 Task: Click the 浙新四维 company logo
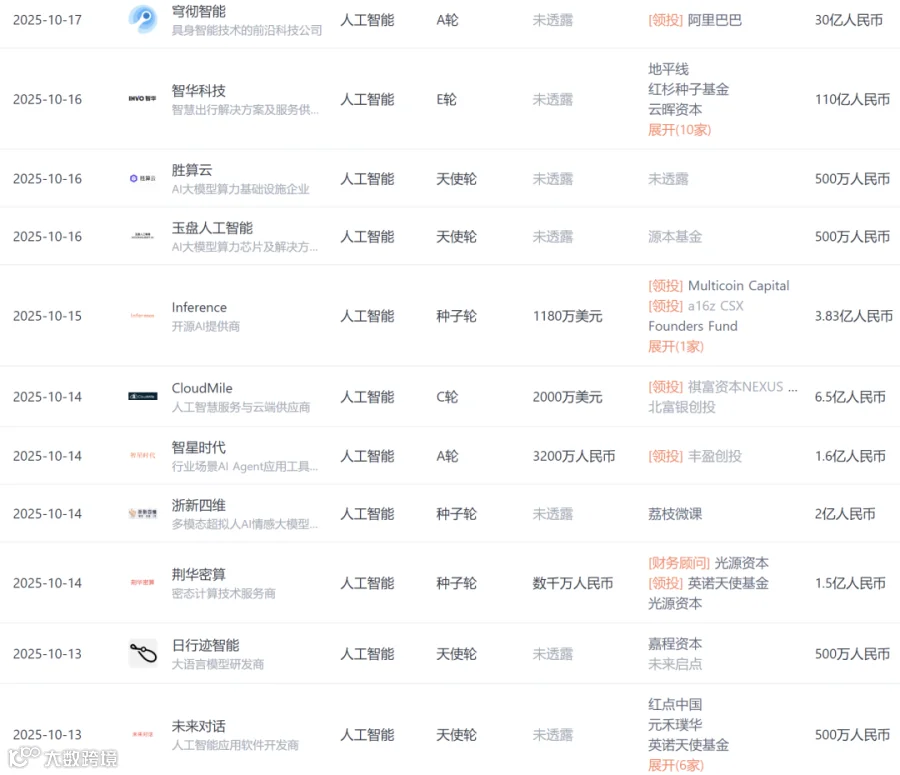tap(142, 513)
